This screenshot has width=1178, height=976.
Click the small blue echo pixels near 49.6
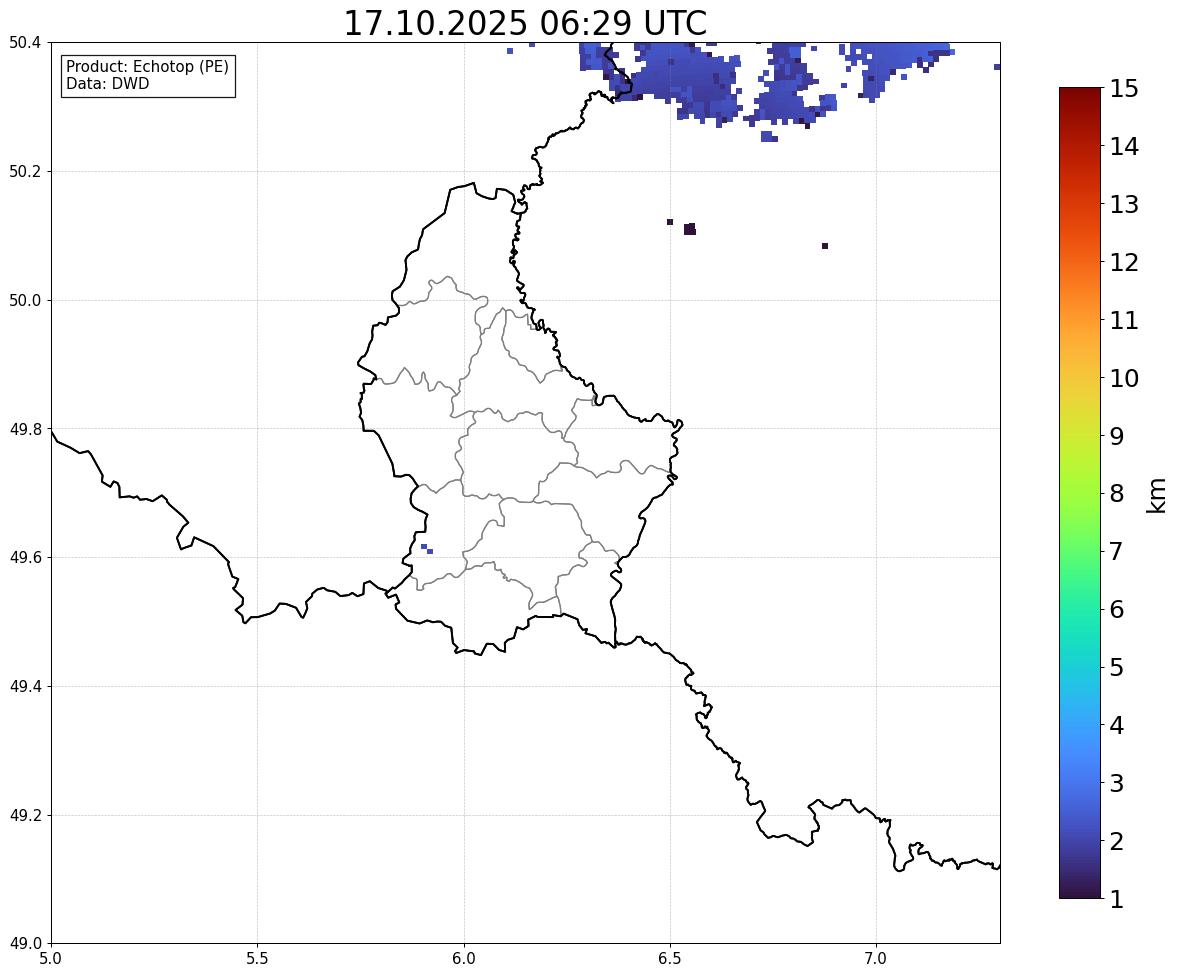(427, 549)
